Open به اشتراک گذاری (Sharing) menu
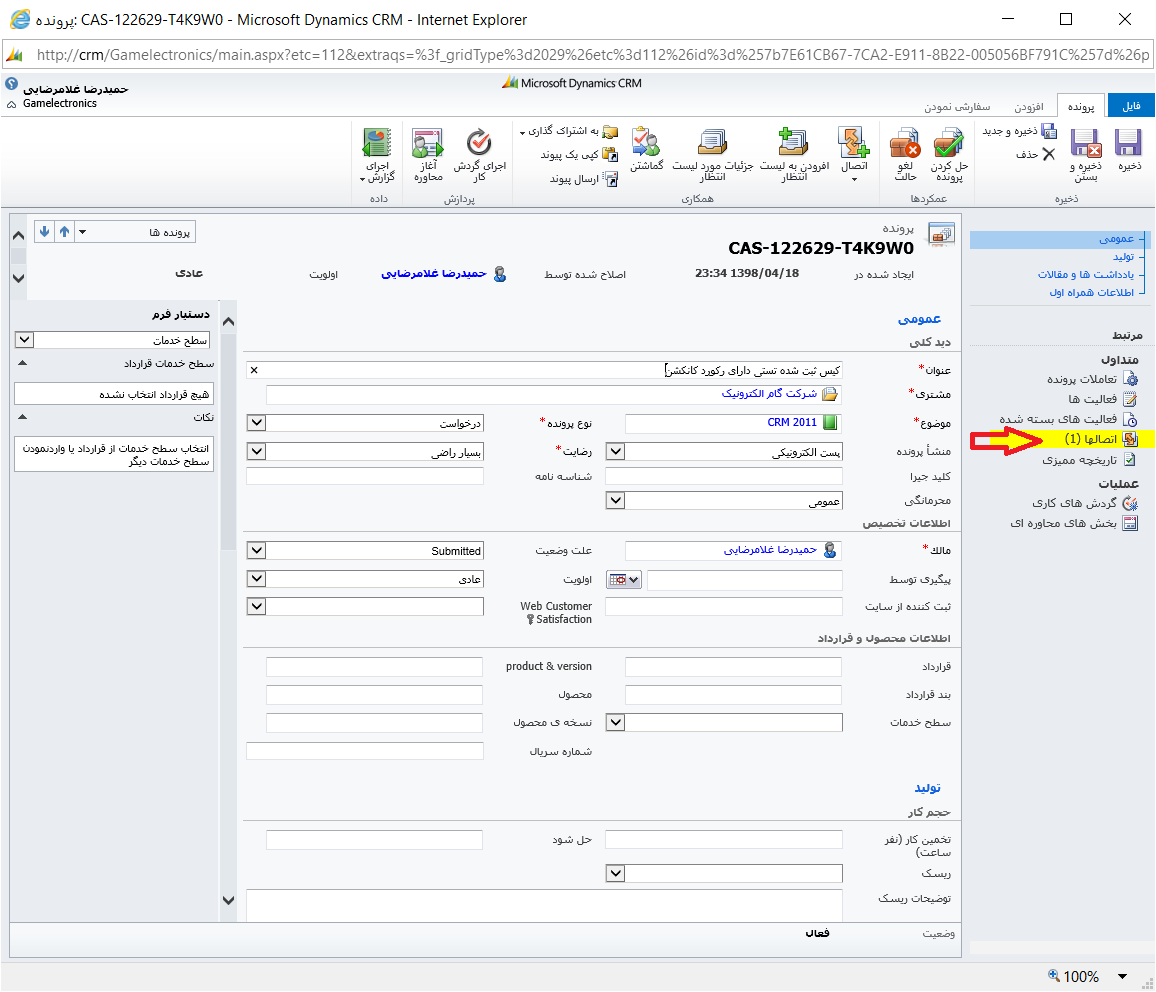The height and width of the screenshot is (992, 1156). pos(568,131)
